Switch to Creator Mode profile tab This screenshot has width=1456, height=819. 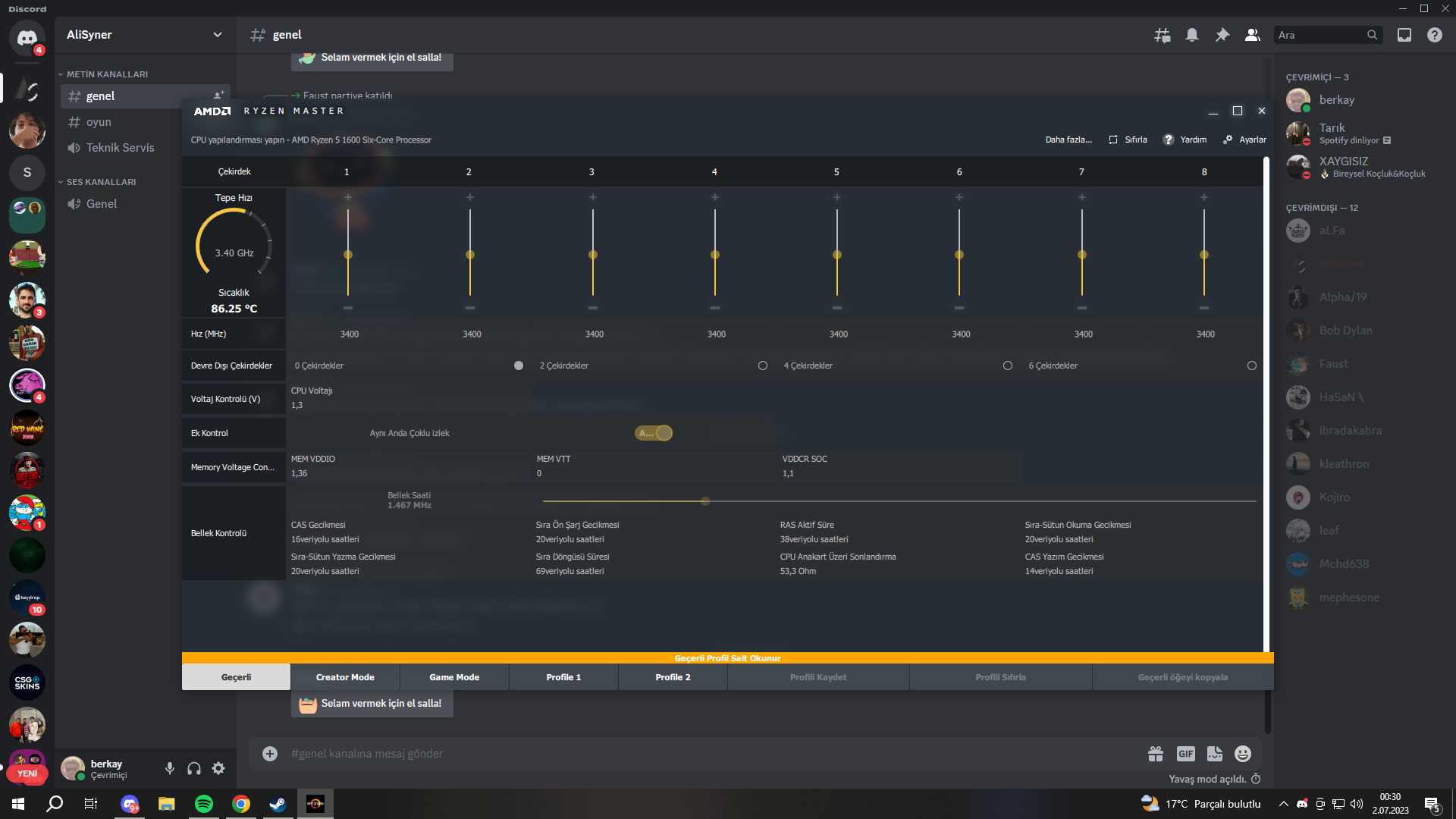pos(345,677)
